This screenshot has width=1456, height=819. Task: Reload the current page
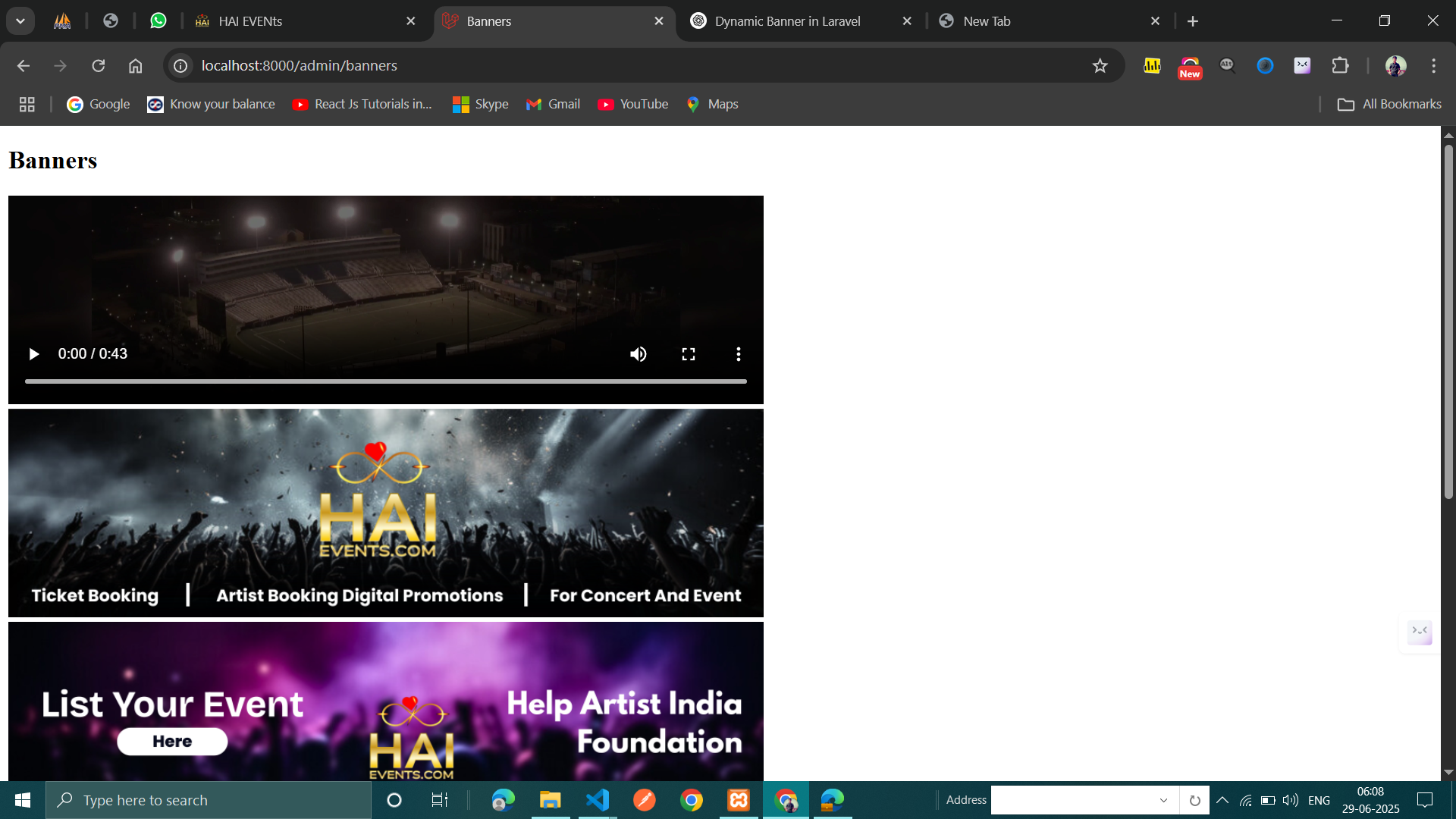(99, 66)
